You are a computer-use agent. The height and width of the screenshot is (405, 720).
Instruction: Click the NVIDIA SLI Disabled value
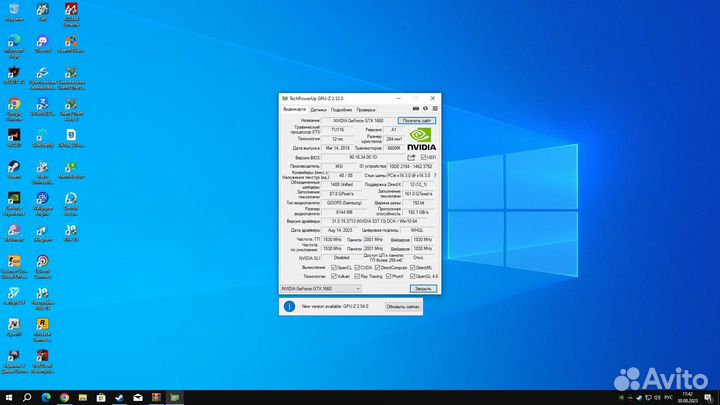coord(342,258)
